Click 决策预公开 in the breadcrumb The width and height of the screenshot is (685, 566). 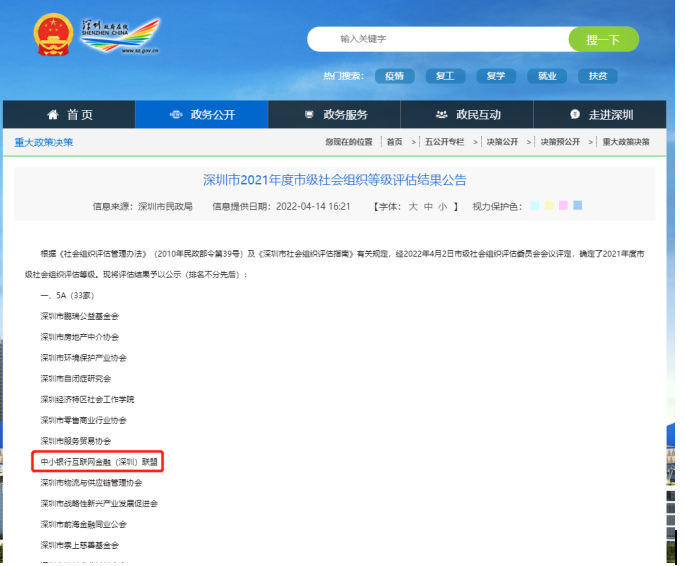click(x=560, y=142)
